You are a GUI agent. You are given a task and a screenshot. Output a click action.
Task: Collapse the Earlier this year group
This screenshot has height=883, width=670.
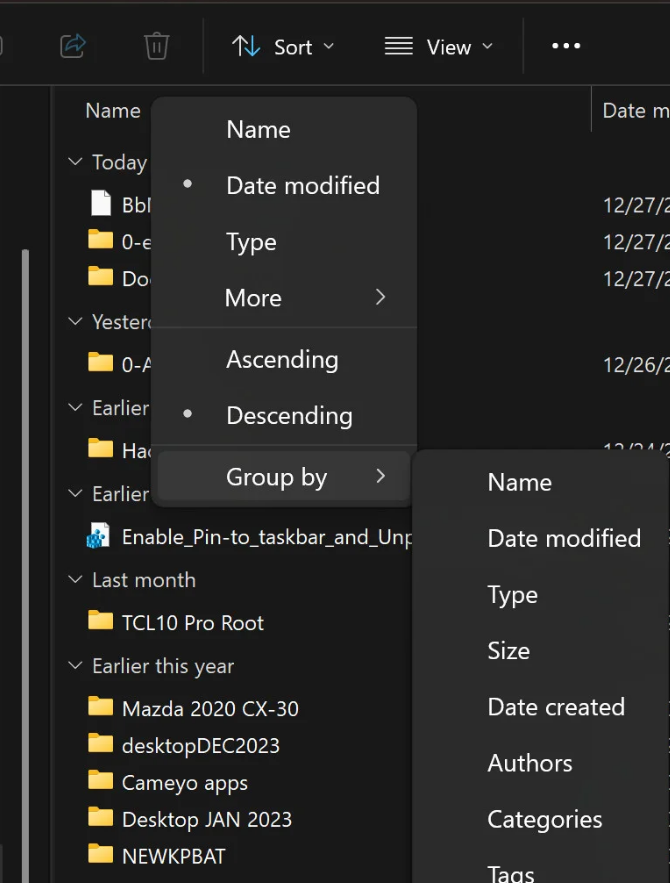click(75, 666)
